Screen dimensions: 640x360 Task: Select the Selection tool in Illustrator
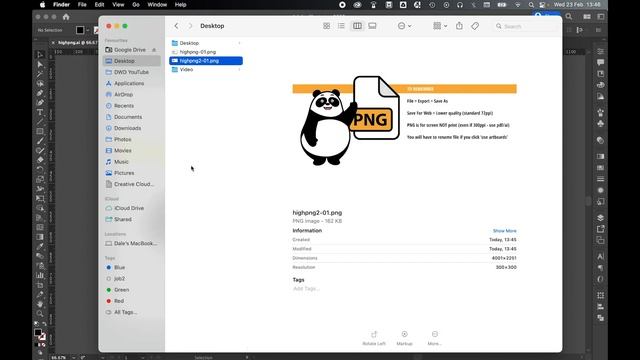coord(40,55)
